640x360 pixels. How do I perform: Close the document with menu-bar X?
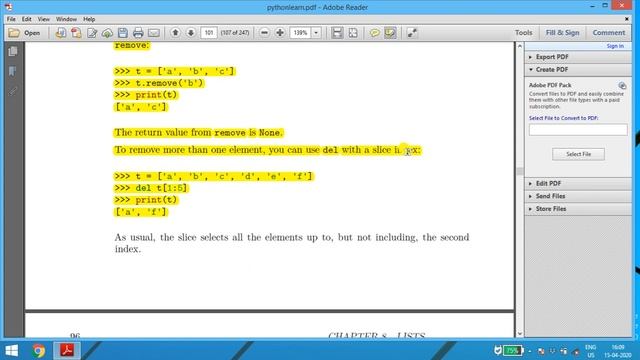click(x=627, y=19)
